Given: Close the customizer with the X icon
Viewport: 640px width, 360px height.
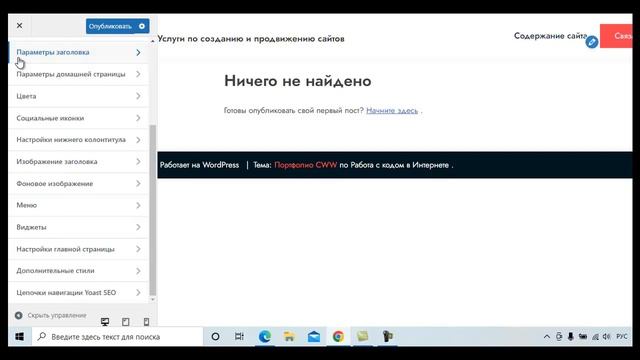Looking at the screenshot, I should click(20, 26).
